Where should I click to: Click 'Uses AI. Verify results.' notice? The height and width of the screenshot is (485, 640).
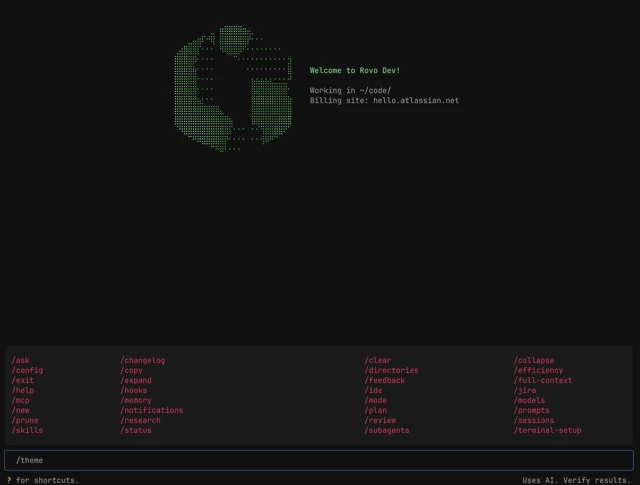click(576, 480)
